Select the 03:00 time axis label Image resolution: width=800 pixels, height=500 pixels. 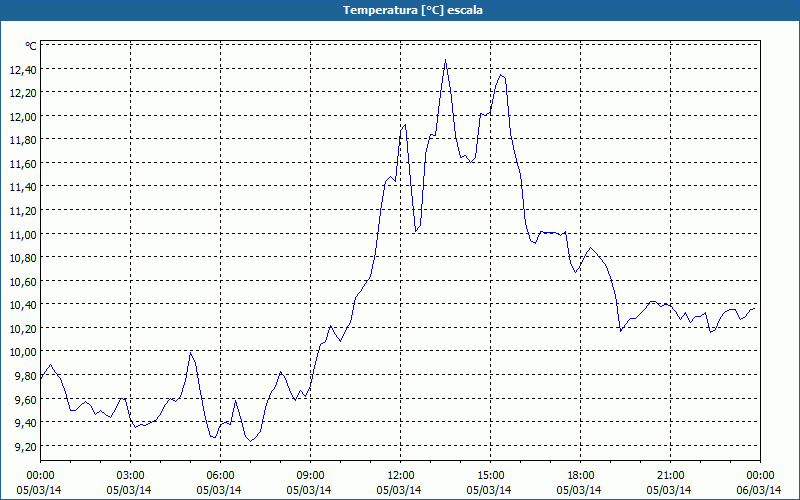point(130,476)
